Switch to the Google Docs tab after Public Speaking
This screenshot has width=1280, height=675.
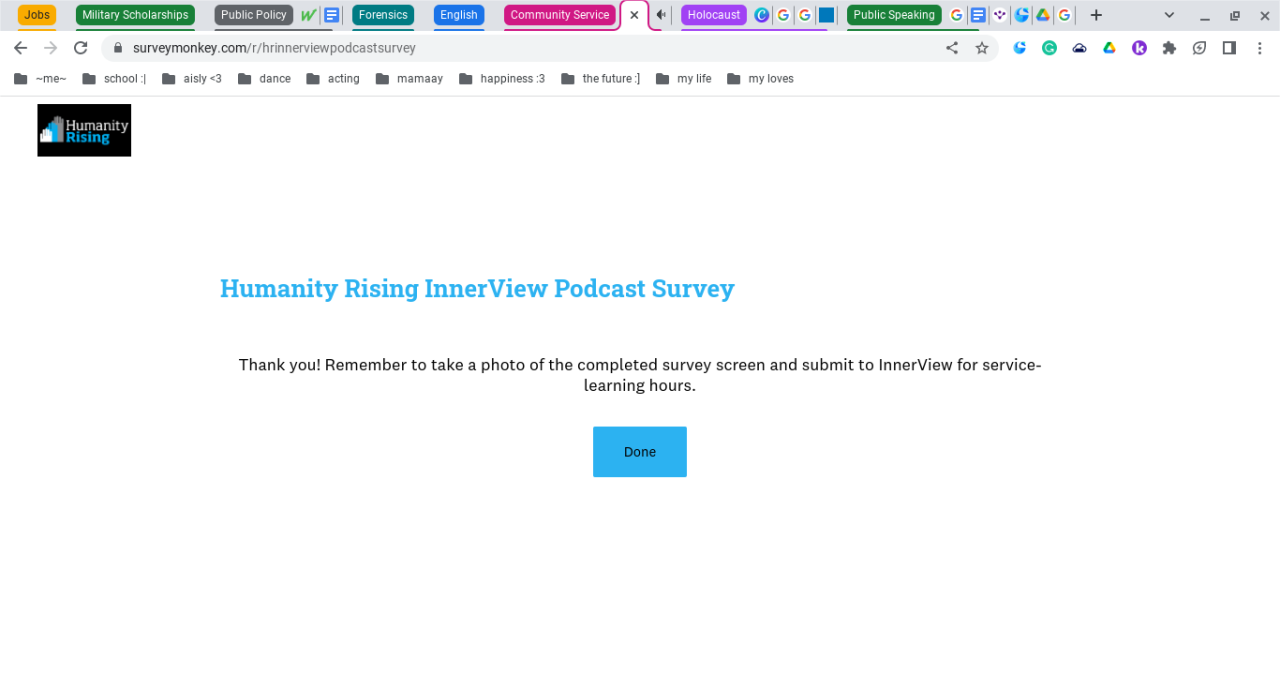coord(978,15)
